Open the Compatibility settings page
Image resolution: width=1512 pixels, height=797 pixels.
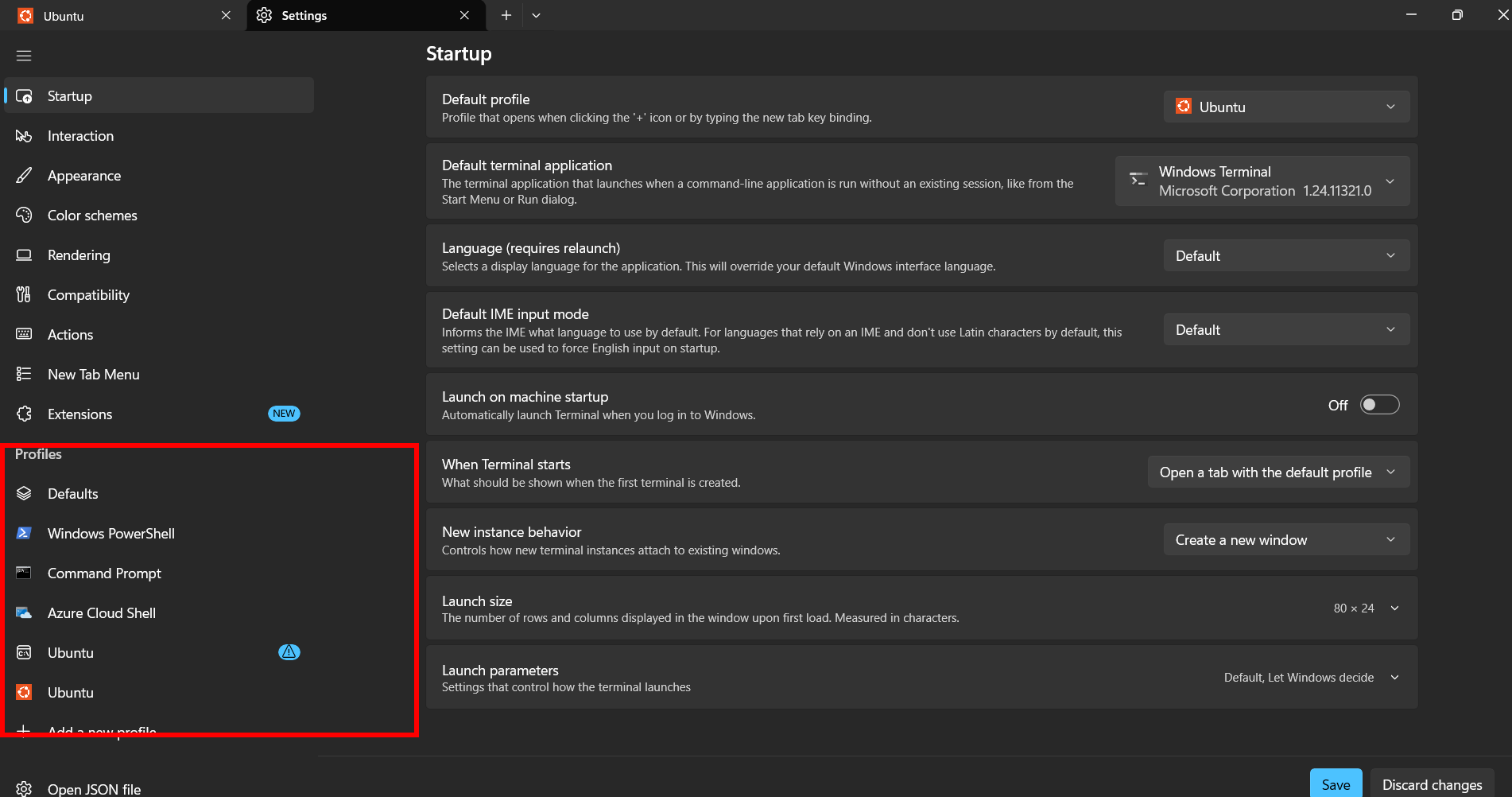point(159,295)
